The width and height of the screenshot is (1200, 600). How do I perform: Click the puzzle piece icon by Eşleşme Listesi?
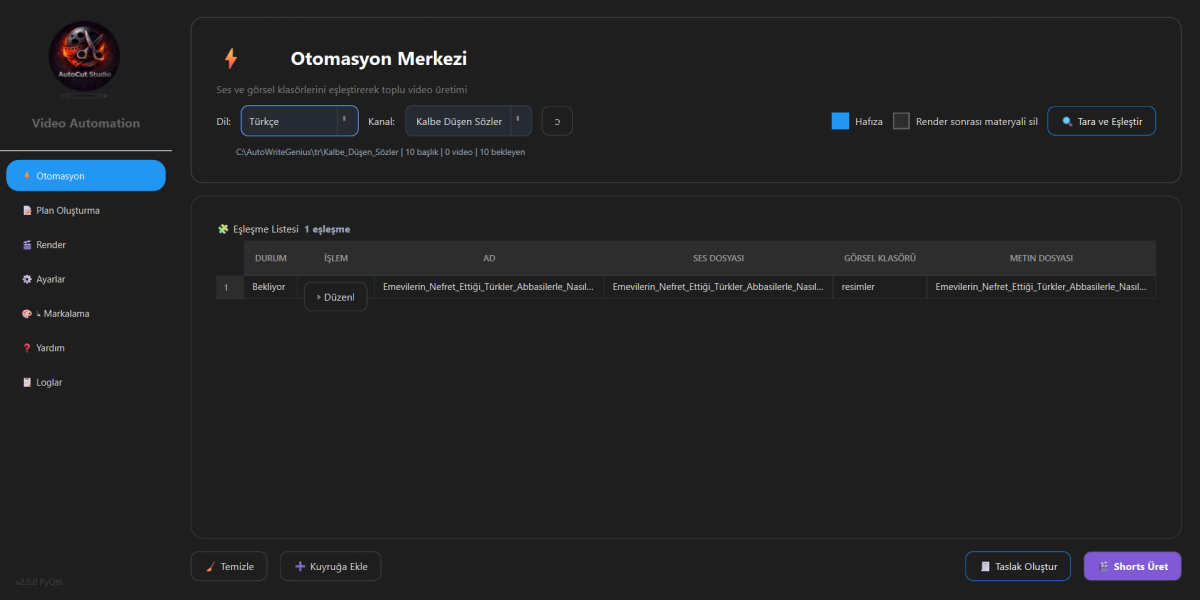tap(223, 229)
